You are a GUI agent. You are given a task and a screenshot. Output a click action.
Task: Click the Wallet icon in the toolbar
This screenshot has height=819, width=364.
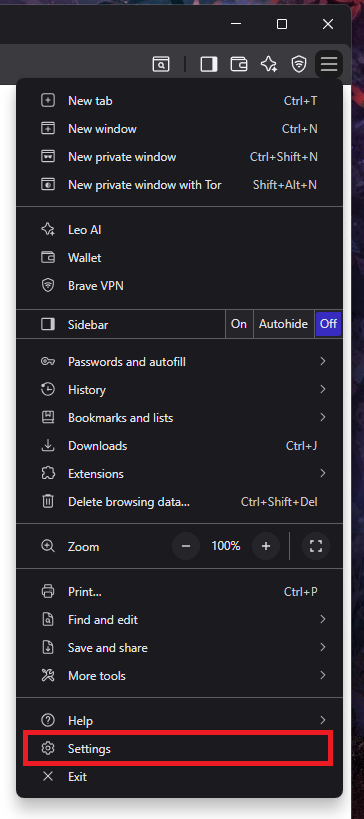[239, 64]
